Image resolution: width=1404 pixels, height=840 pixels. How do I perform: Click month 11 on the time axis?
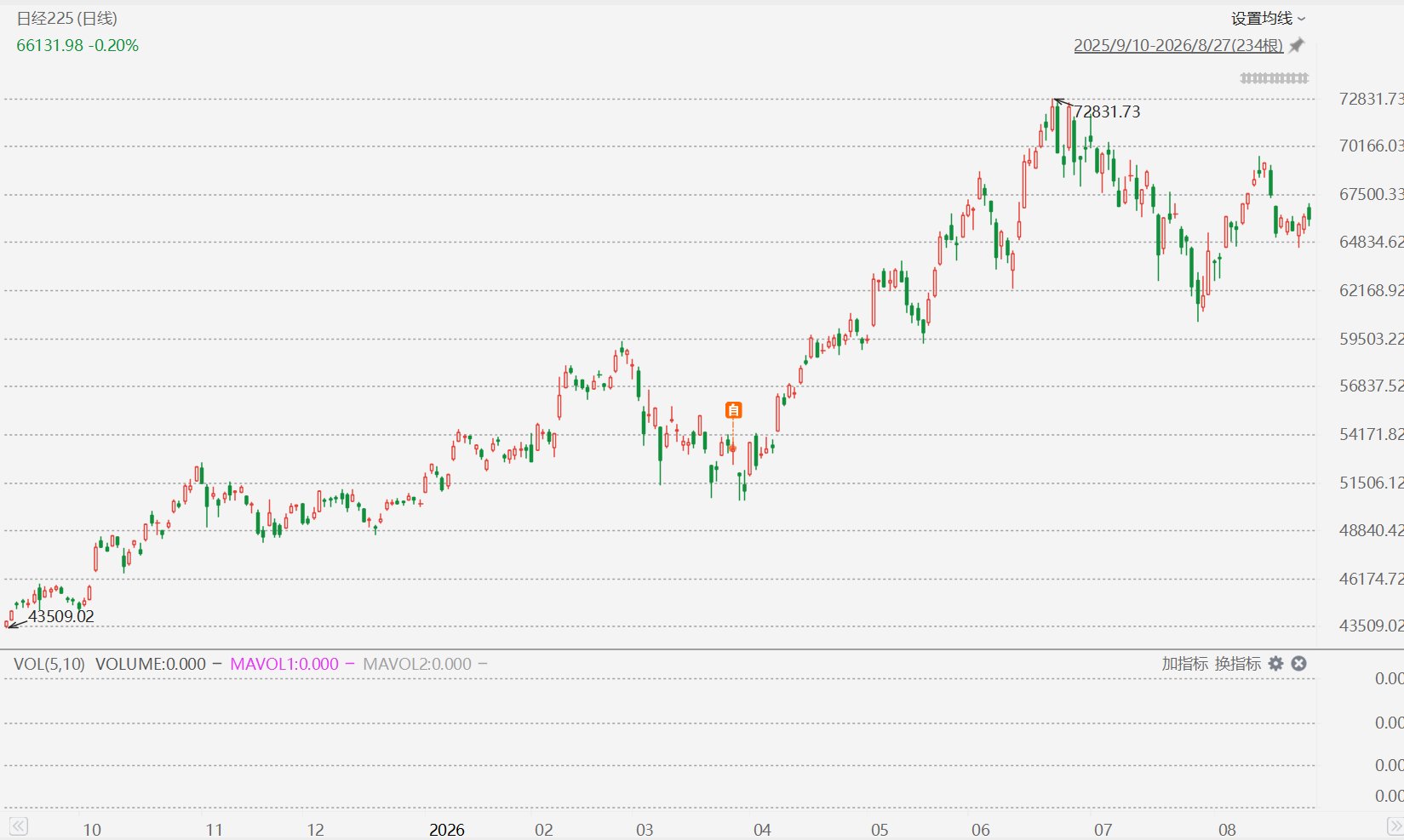point(214,830)
